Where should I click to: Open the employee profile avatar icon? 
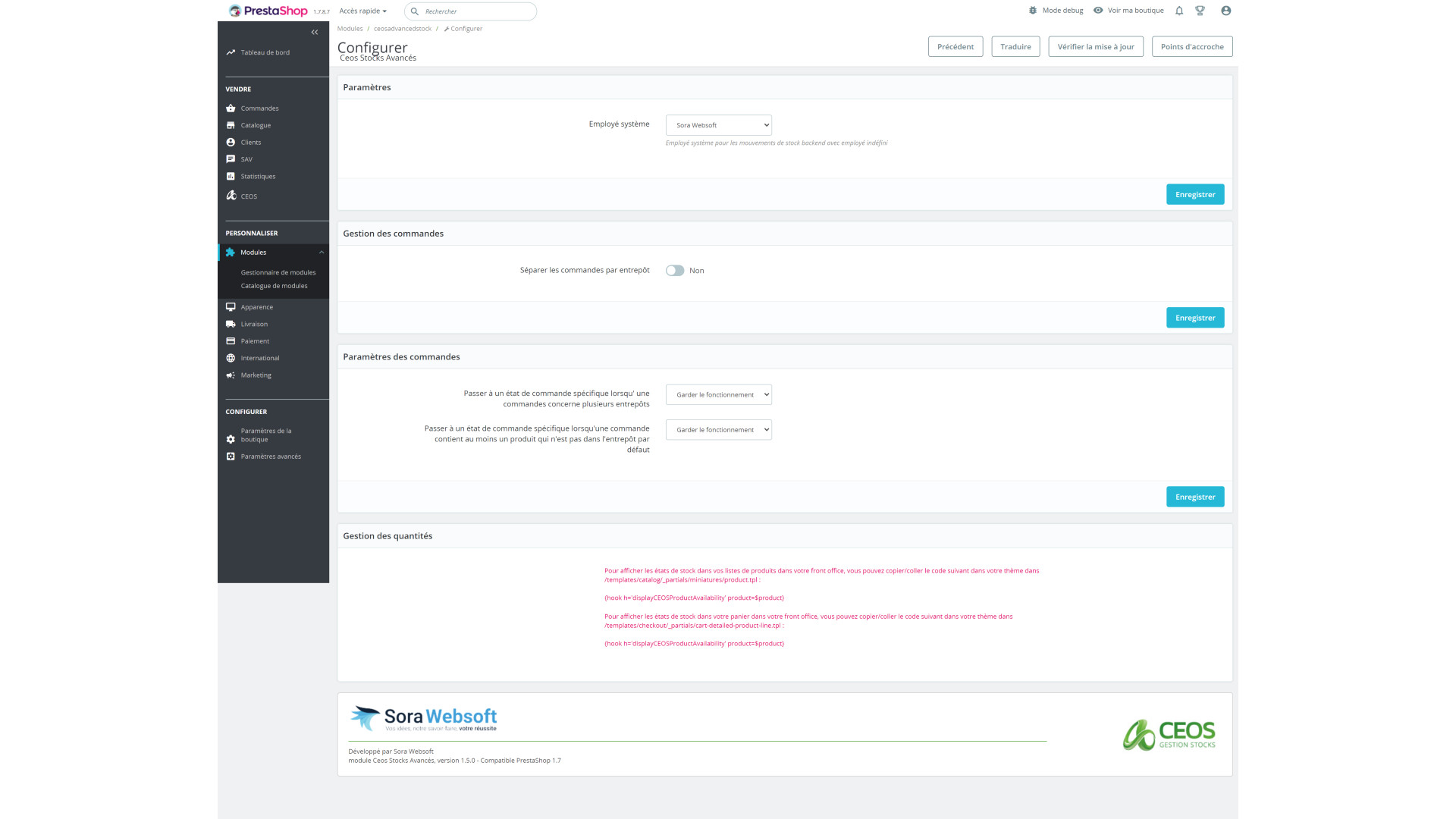1226,11
